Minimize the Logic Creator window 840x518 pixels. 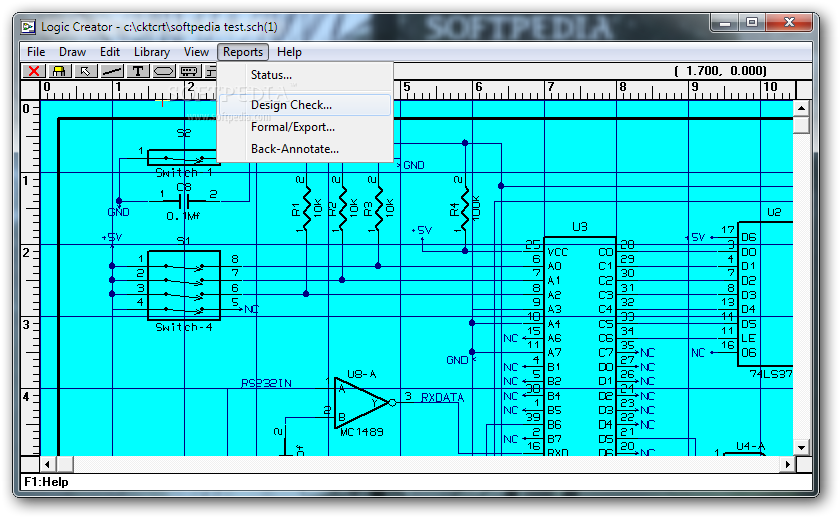pyautogui.click(x=725, y=23)
